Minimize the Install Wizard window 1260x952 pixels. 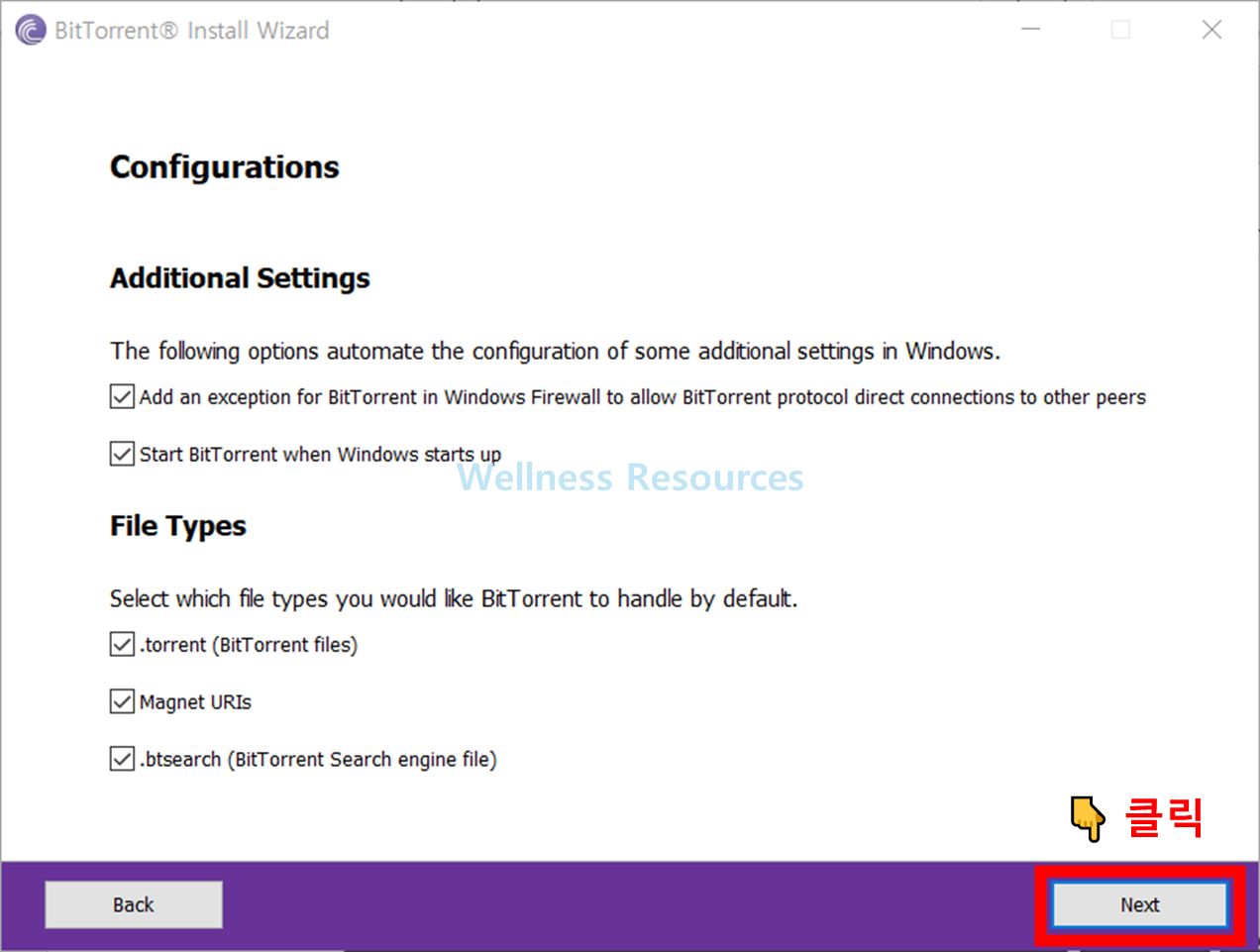(x=1031, y=30)
